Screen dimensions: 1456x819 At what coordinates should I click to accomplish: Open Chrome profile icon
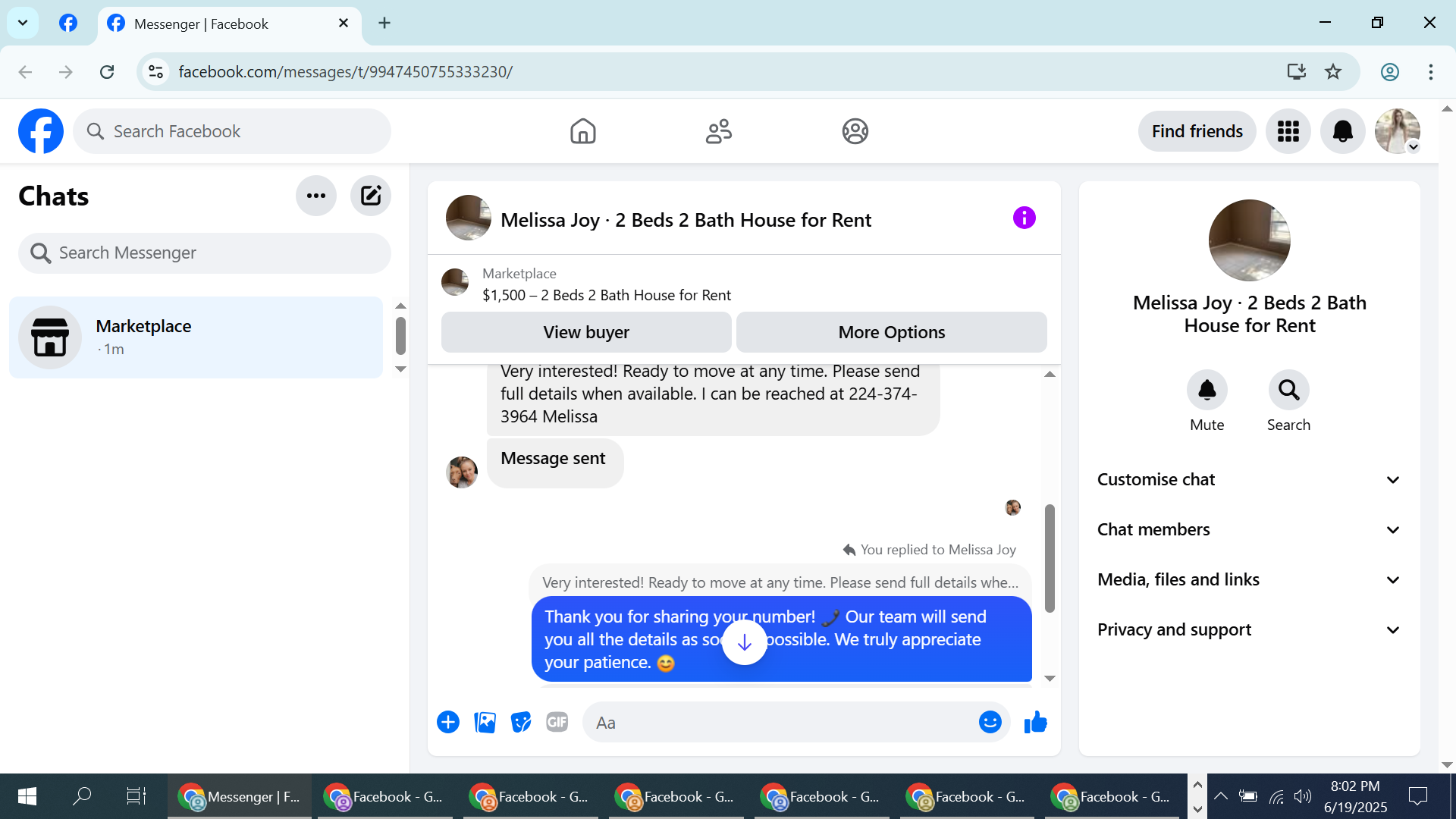tap(1390, 72)
